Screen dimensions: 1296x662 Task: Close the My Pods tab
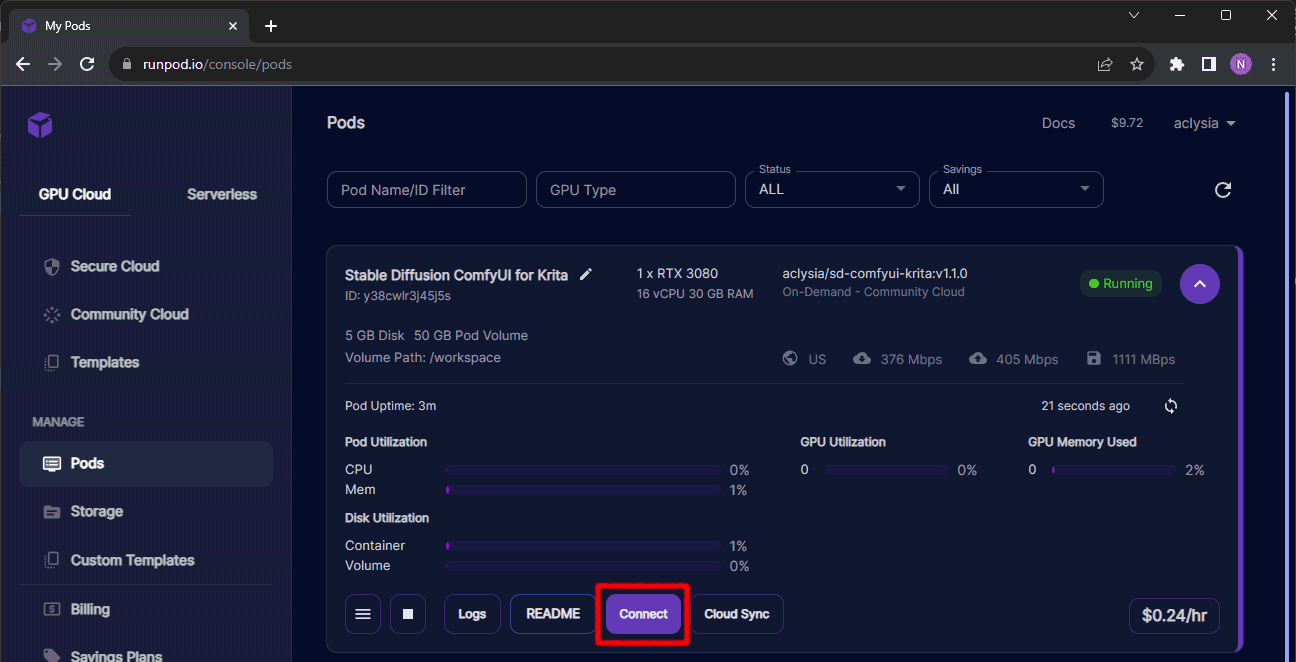[233, 26]
